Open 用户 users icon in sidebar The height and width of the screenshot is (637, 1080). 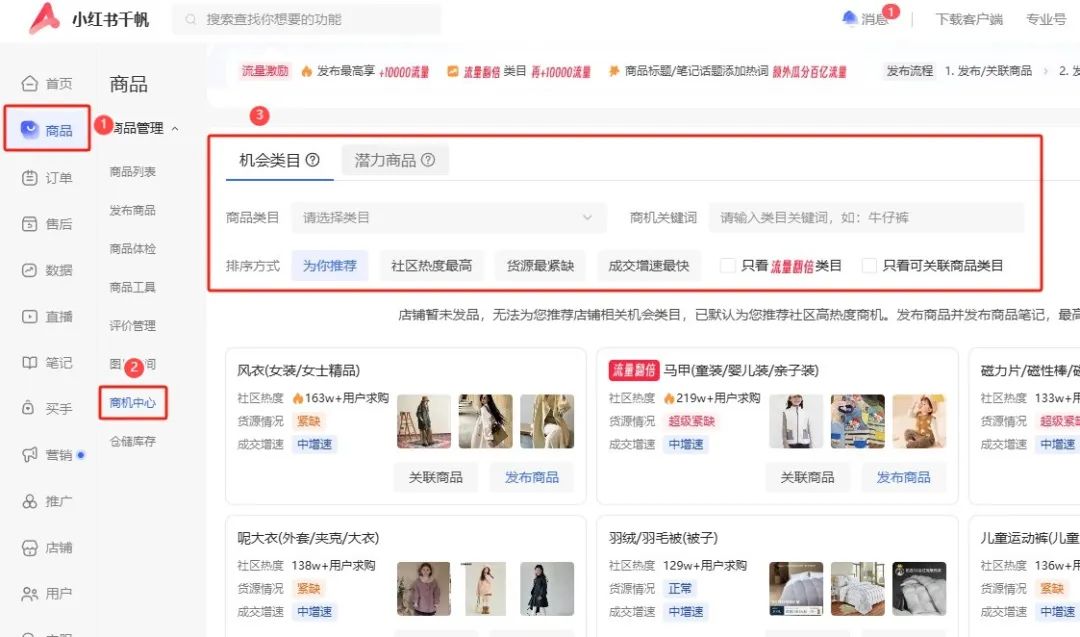click(30, 594)
